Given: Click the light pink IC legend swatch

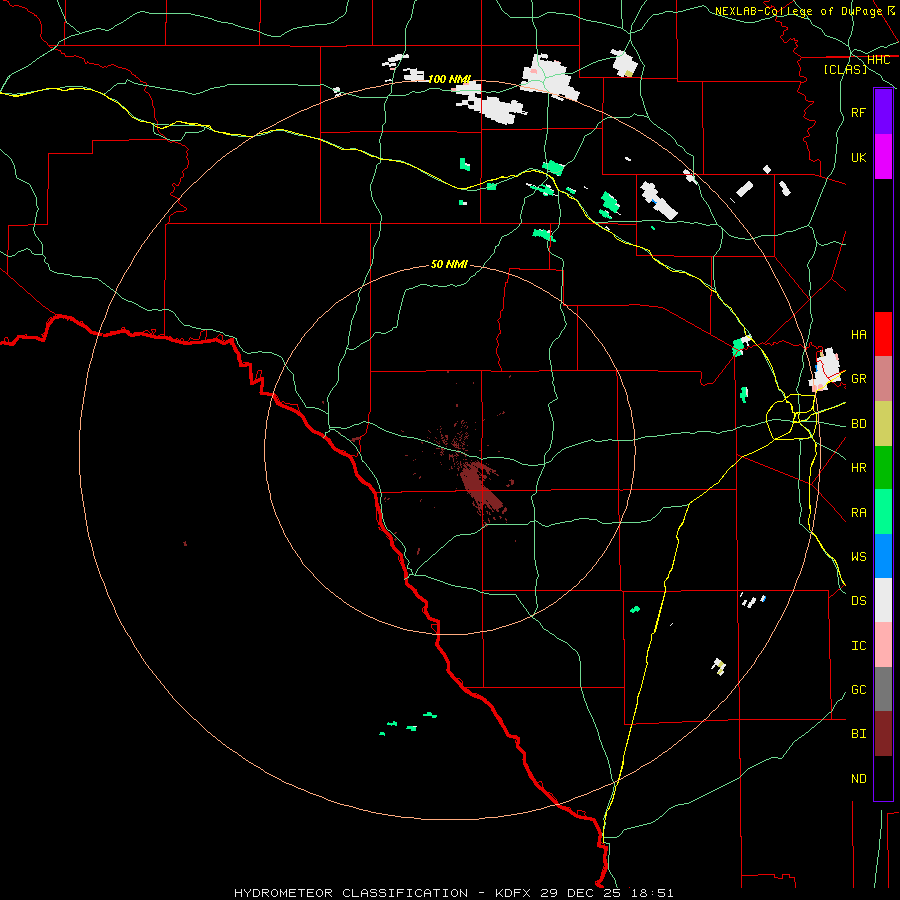Looking at the screenshot, I should (x=883, y=645).
